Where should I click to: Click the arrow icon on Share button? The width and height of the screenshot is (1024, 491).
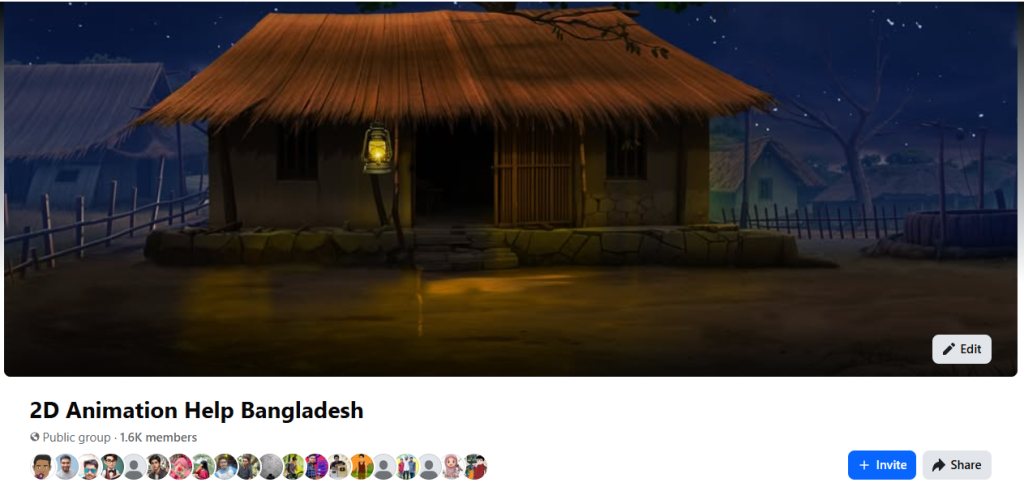(938, 465)
